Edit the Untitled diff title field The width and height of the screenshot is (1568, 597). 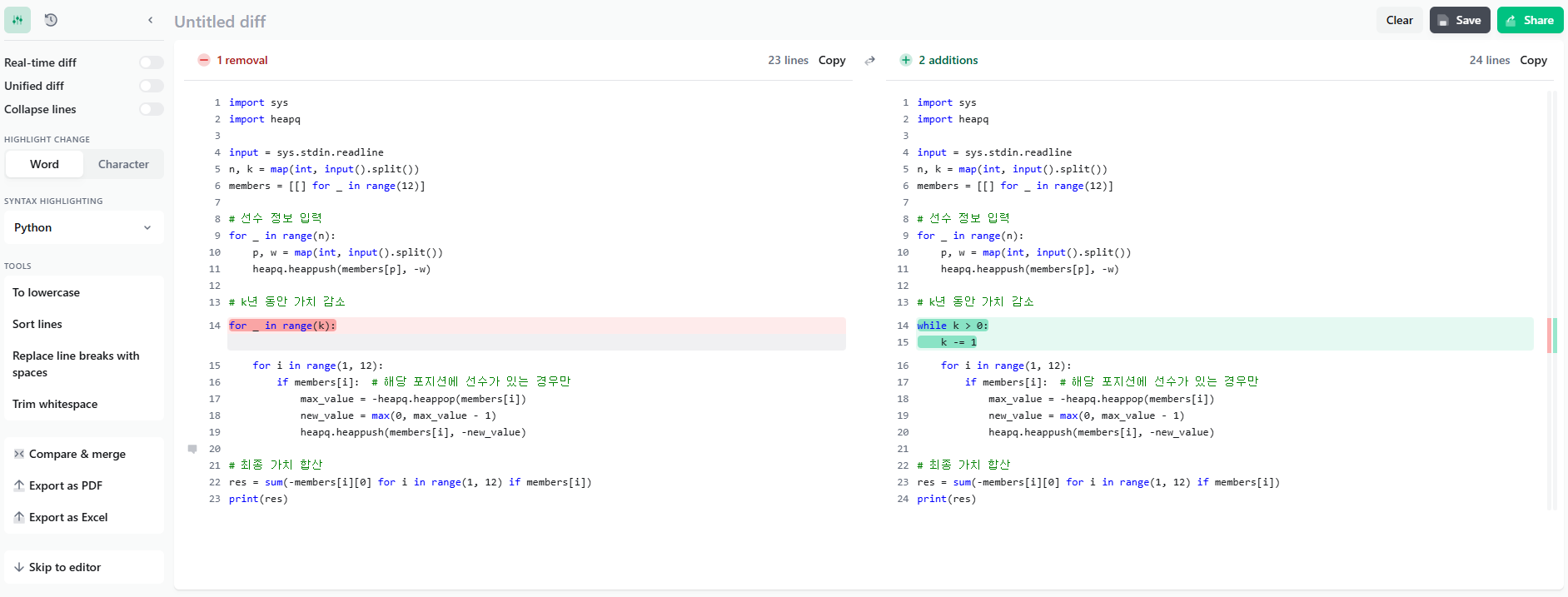click(220, 22)
